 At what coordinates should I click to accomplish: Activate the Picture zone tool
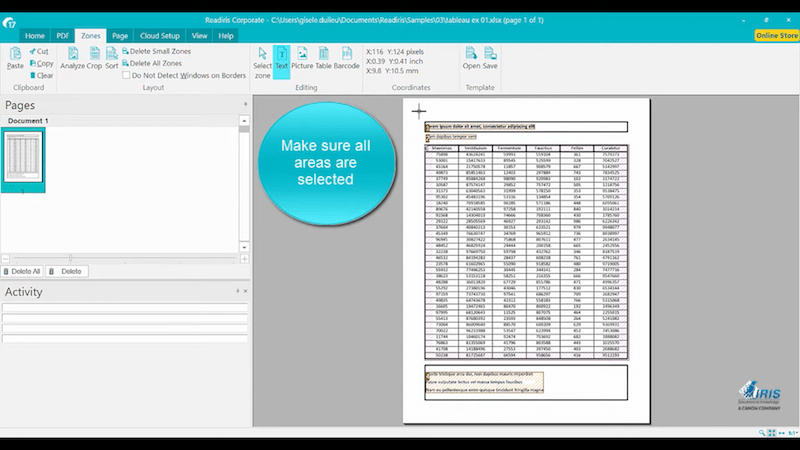302,58
